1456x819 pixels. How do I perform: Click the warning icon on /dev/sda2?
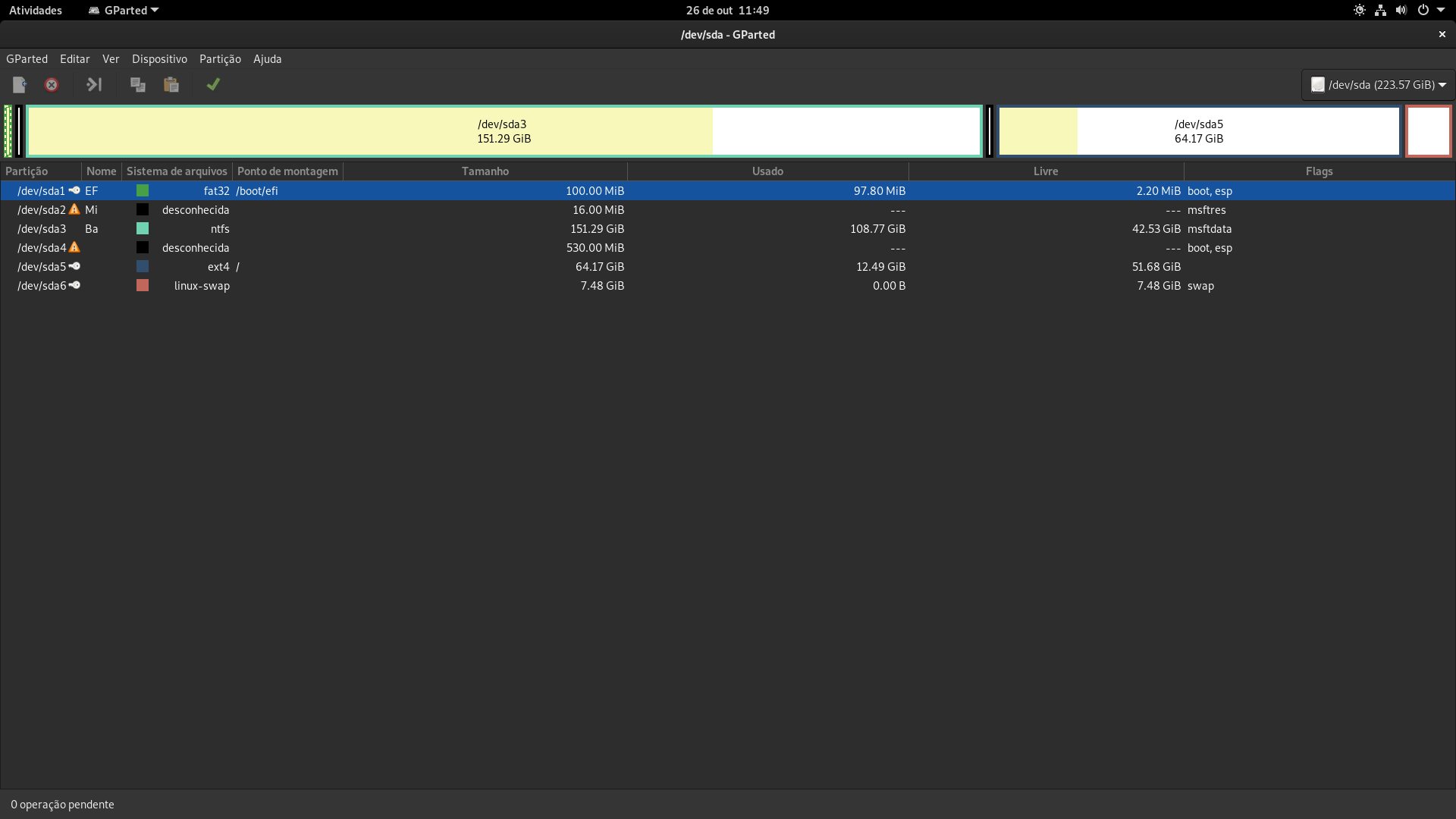click(74, 209)
